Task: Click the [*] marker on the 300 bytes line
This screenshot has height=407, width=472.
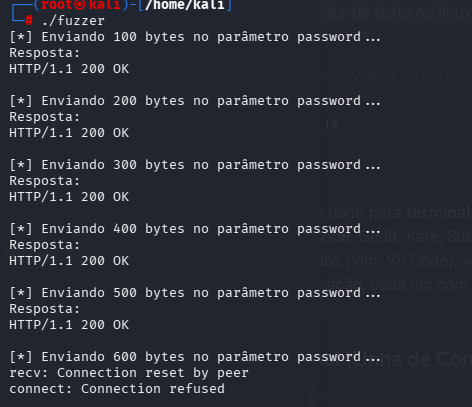Action: pyautogui.click(x=21, y=165)
